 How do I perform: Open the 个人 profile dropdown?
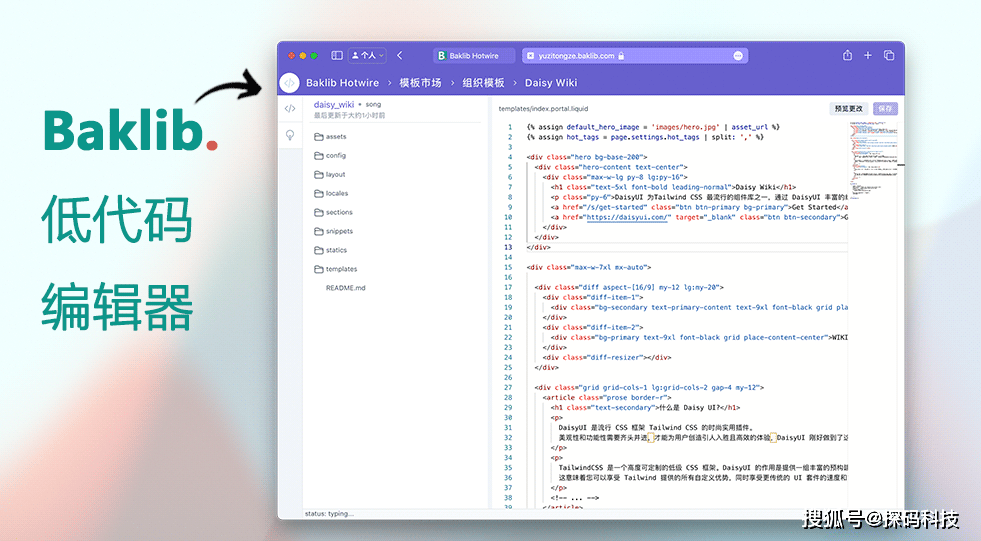pos(367,56)
